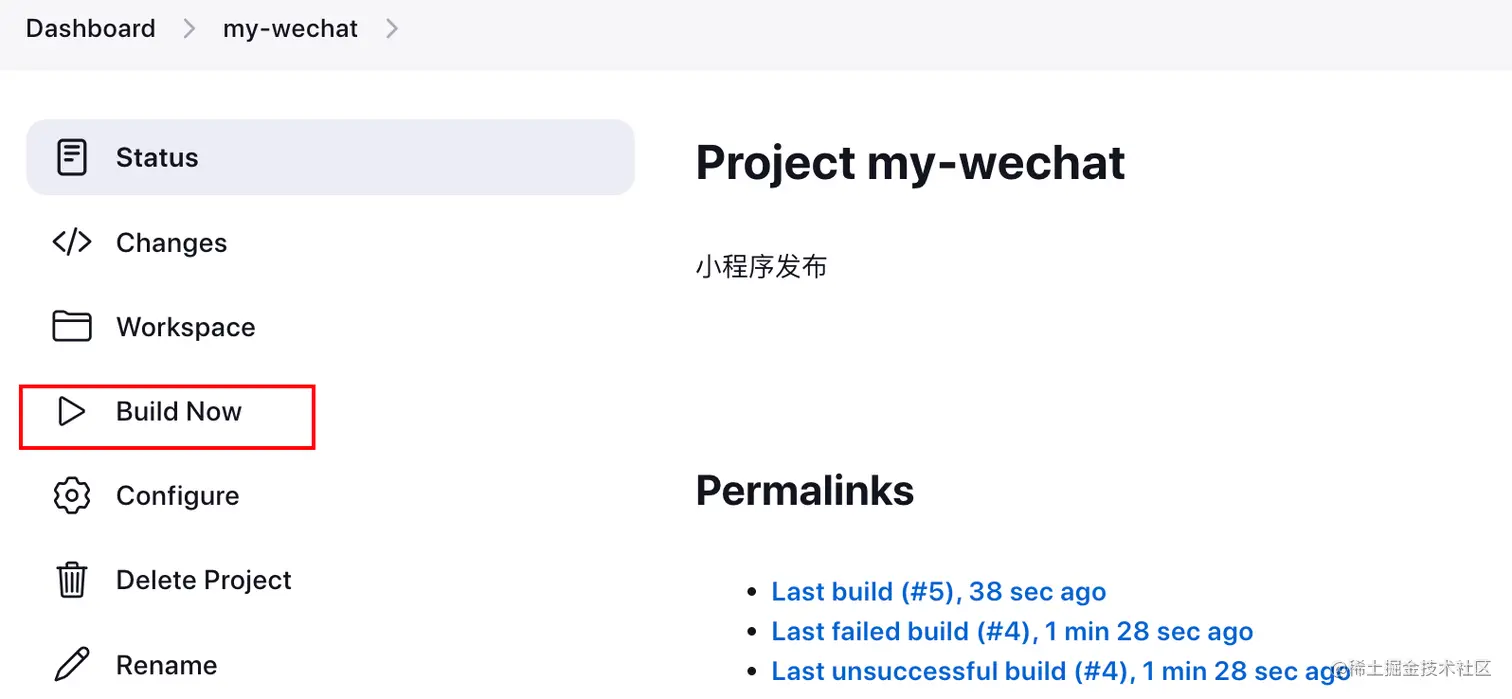Click the Workspace folder icon
Image resolution: width=1512 pixels, height=699 pixels.
72,326
